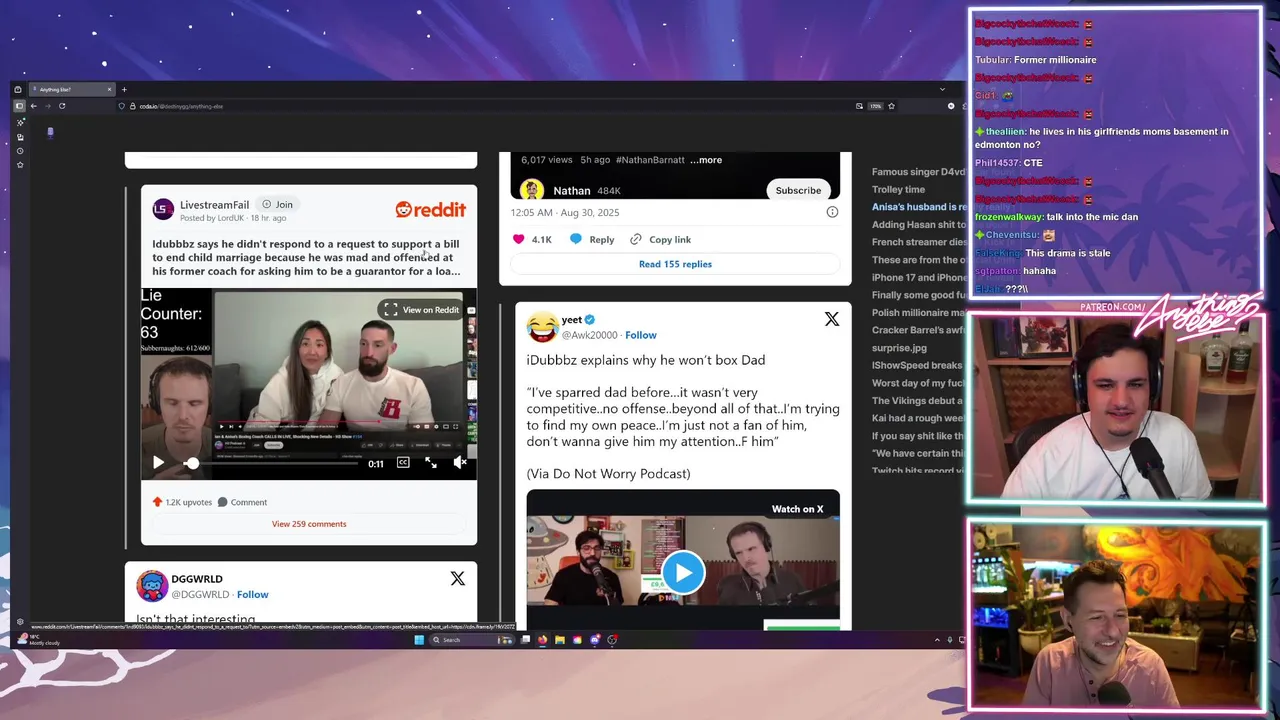The width and height of the screenshot is (1280, 720).
Task: Click the padlock site security icon
Action: pos(132,106)
